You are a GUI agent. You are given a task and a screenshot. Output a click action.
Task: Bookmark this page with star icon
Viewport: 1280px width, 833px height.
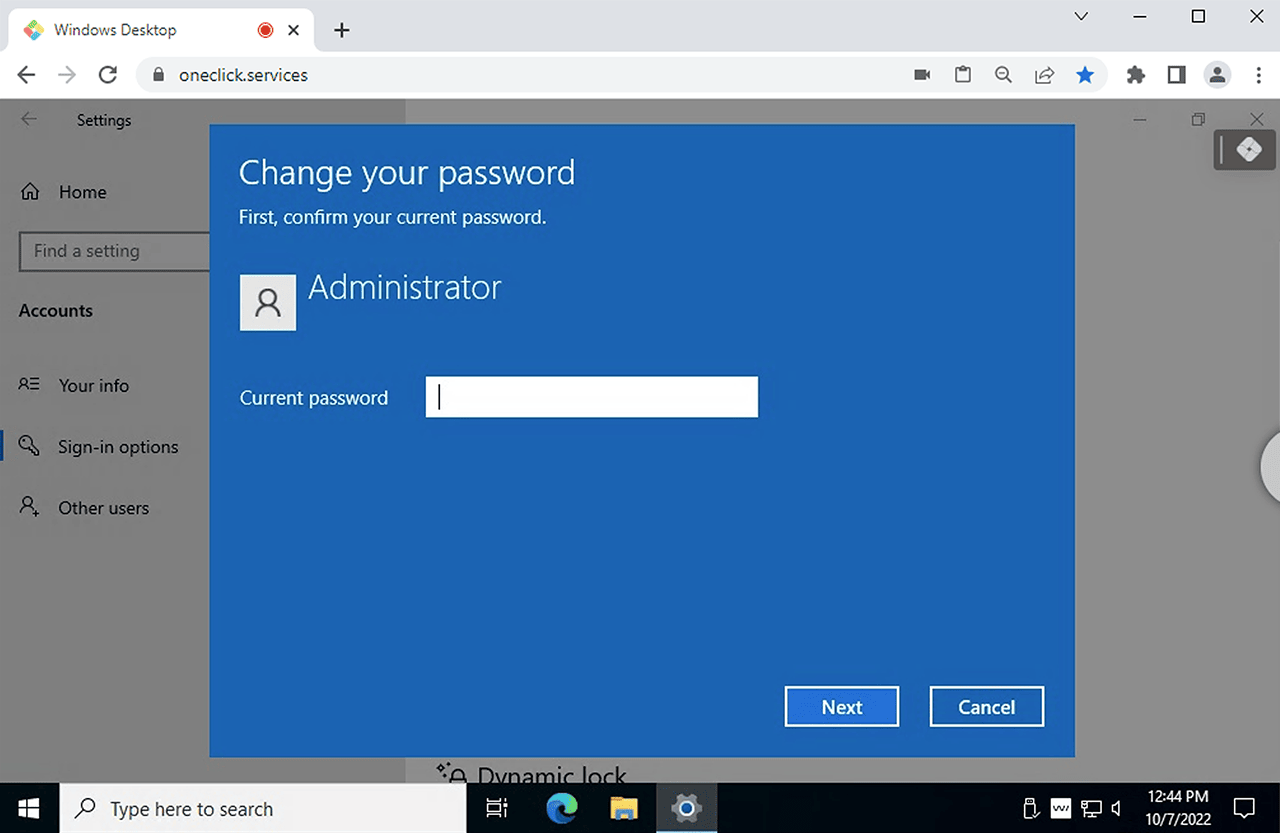(x=1085, y=75)
